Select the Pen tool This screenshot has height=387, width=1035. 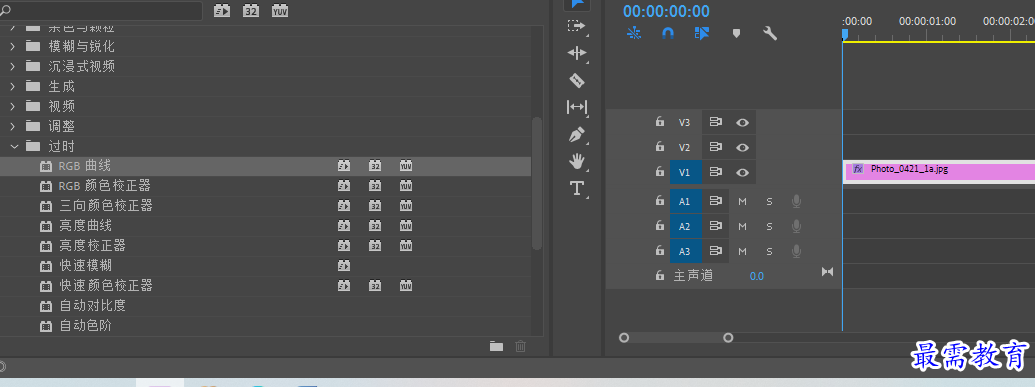tap(576, 135)
